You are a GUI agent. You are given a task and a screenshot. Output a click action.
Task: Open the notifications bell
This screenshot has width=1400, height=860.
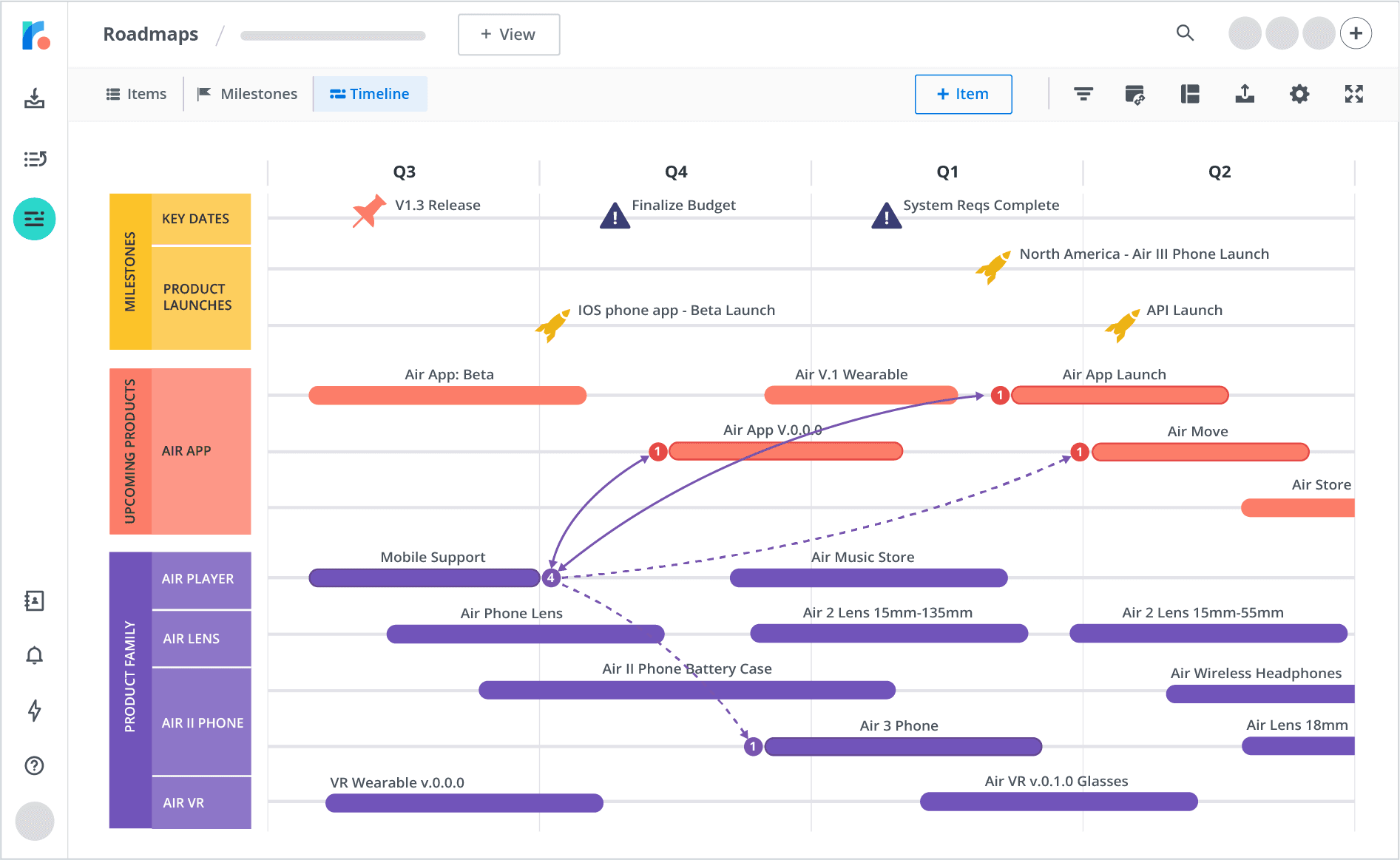[x=34, y=655]
